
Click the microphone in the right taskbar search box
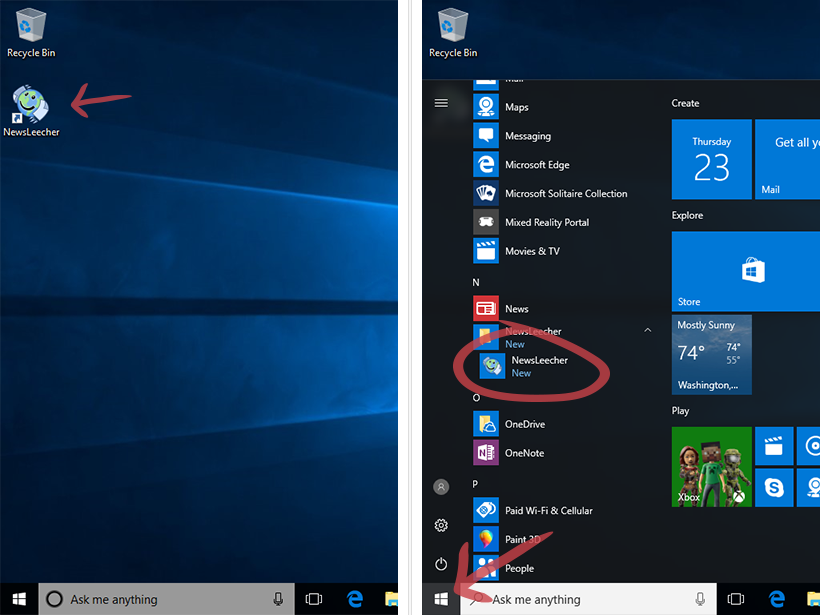point(700,599)
